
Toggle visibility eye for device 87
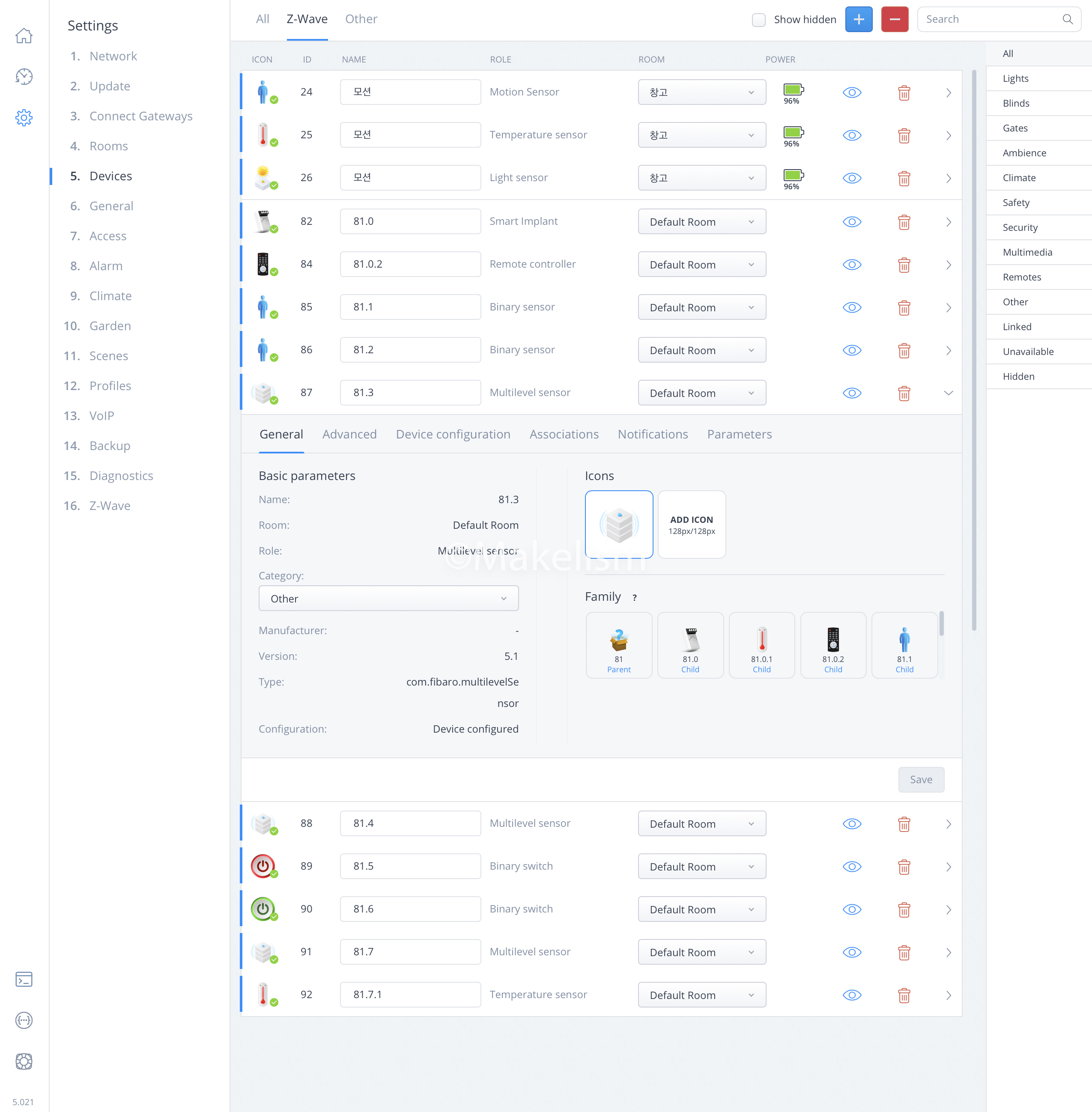[852, 393]
